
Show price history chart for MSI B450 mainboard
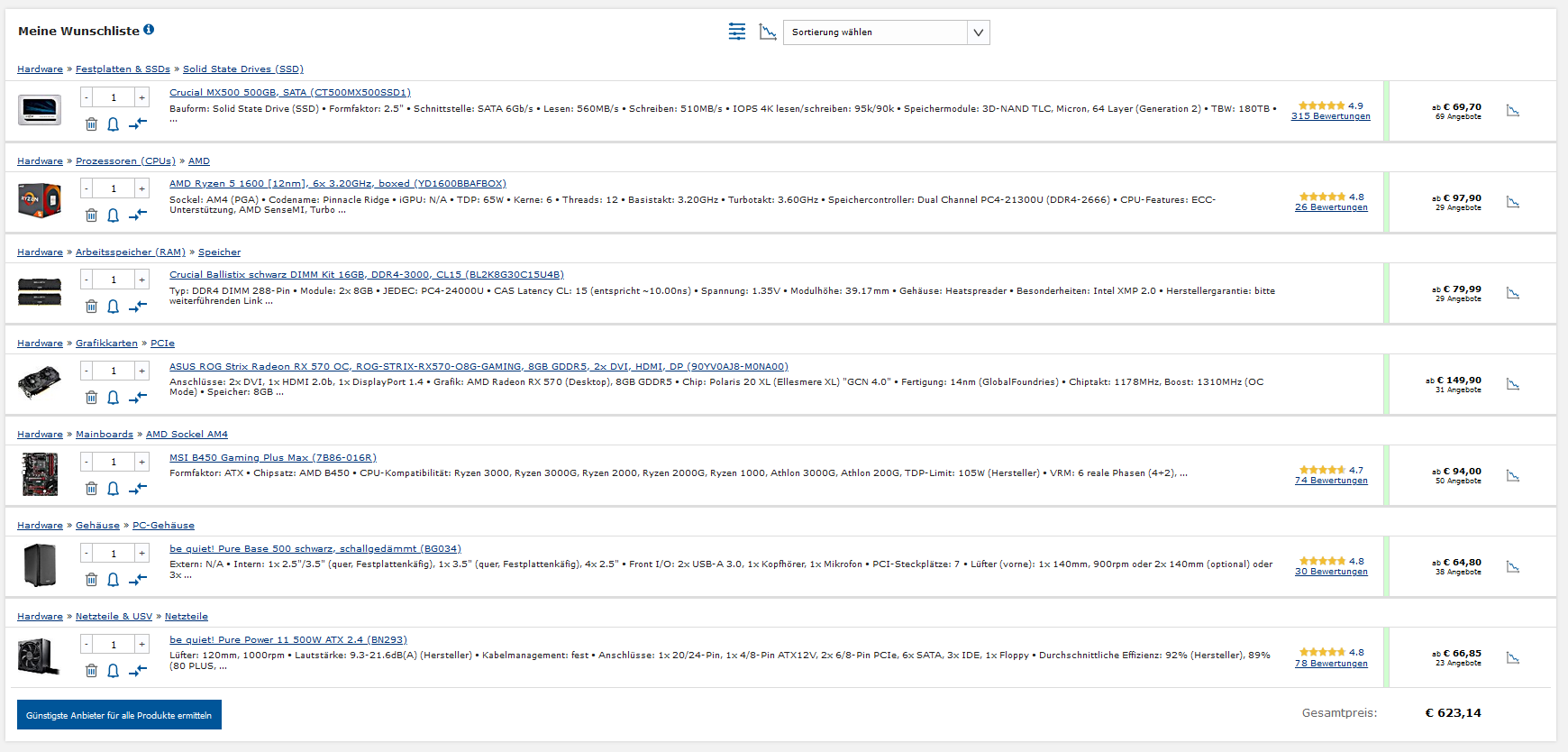[x=1513, y=476]
